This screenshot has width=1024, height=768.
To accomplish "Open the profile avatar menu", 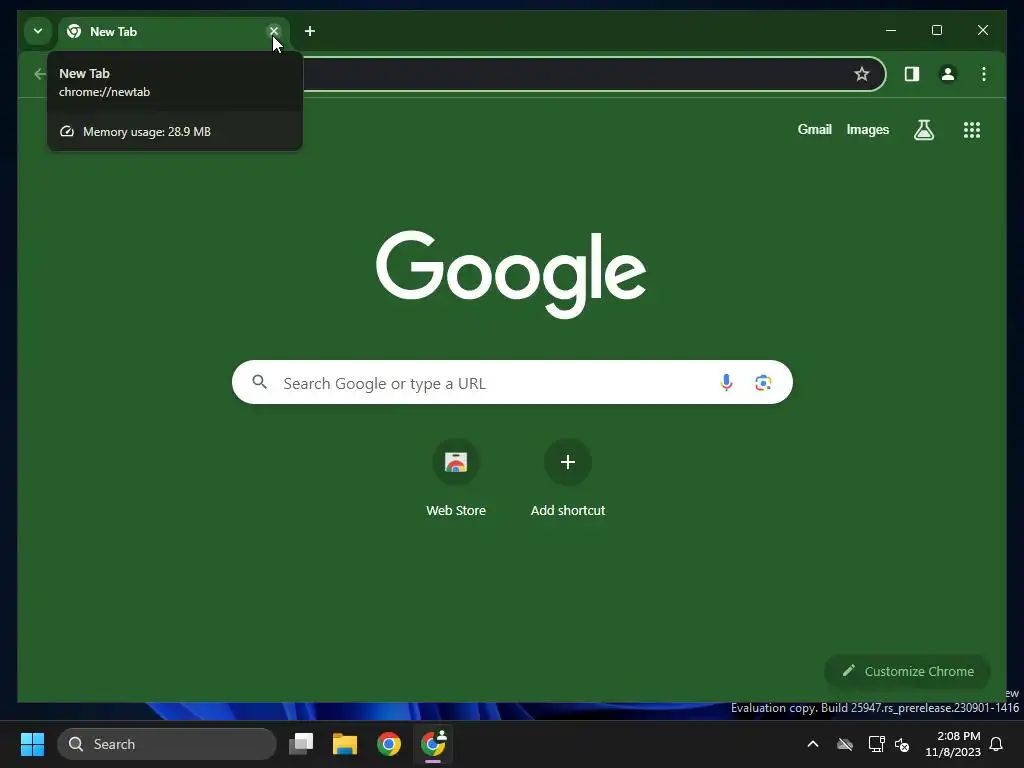I will click(948, 74).
